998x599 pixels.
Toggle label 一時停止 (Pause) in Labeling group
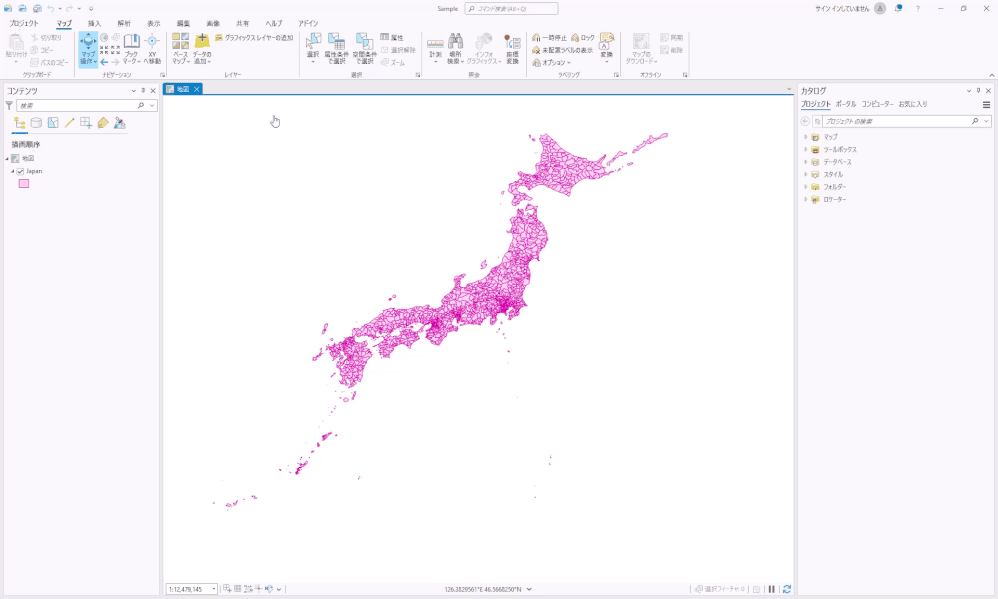(549, 38)
